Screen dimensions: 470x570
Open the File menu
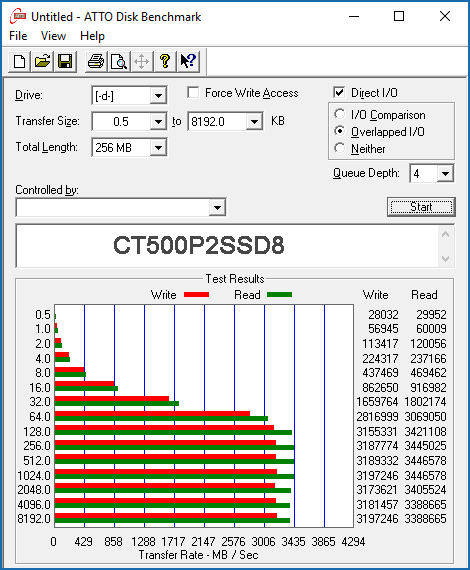[18, 36]
